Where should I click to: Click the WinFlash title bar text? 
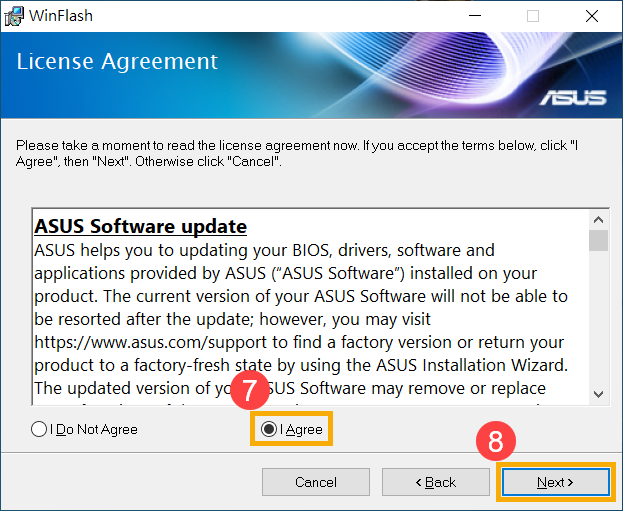(x=61, y=16)
